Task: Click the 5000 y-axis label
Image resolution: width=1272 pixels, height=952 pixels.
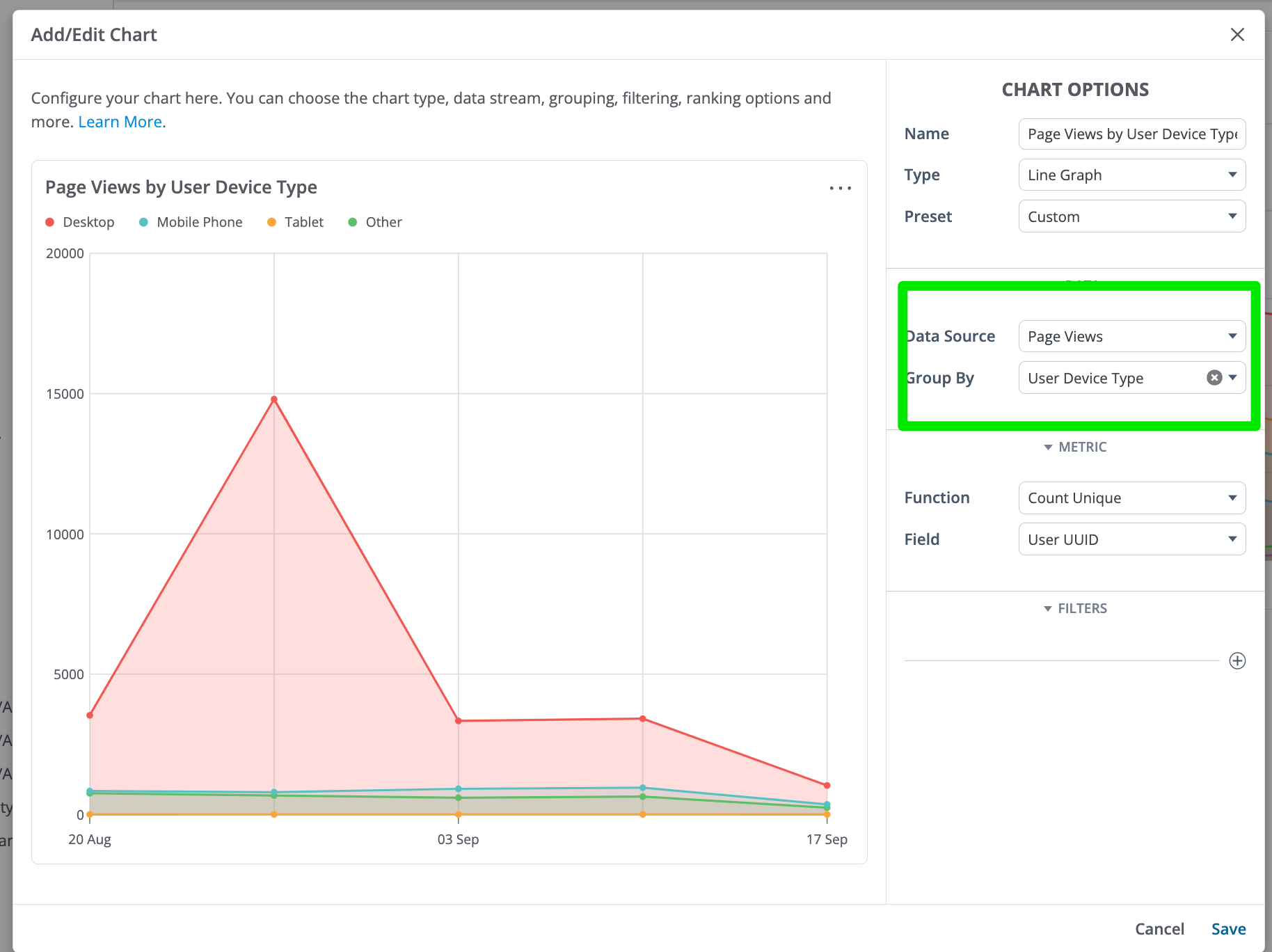Action: 69,674
